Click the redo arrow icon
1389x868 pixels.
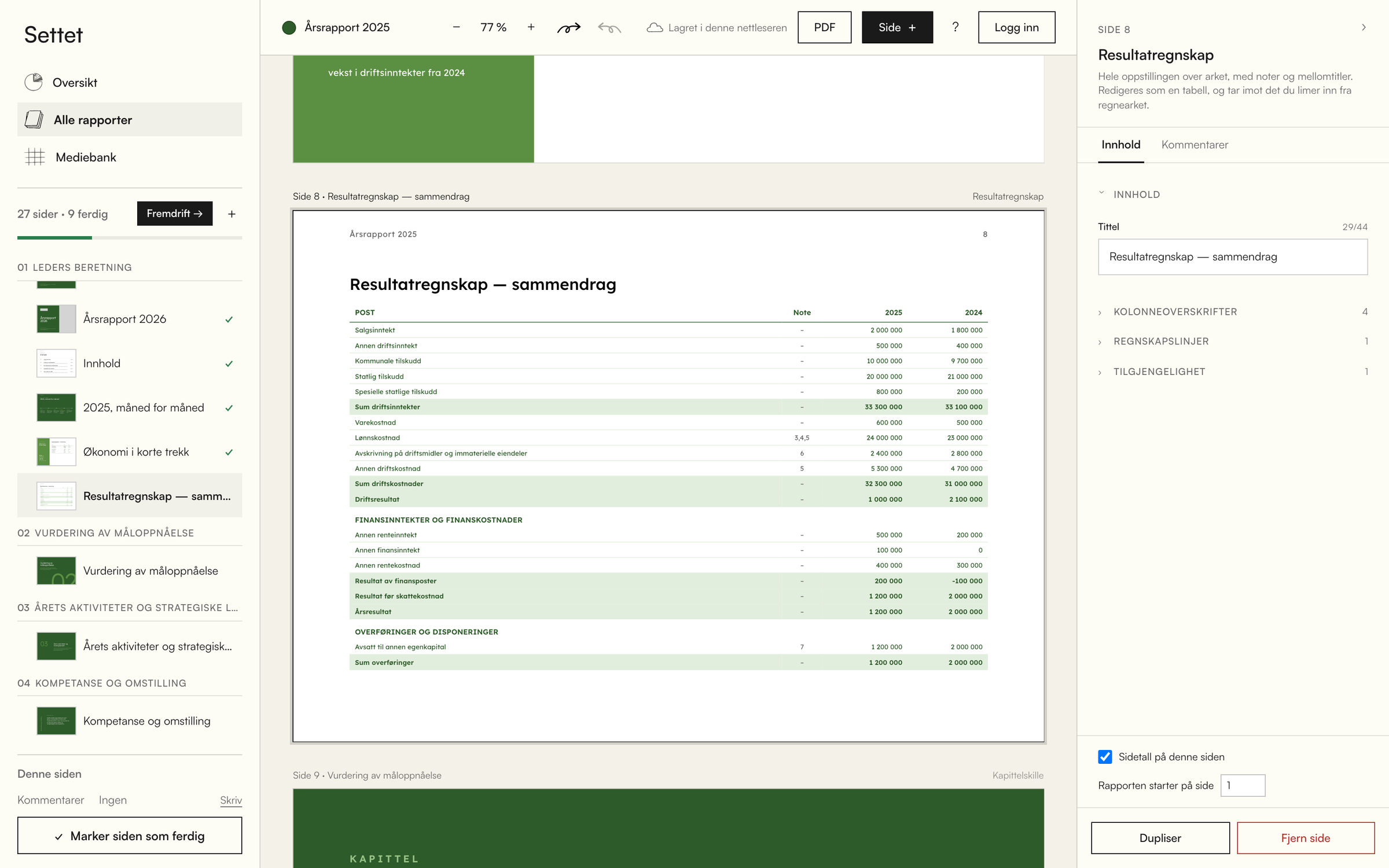click(568, 27)
